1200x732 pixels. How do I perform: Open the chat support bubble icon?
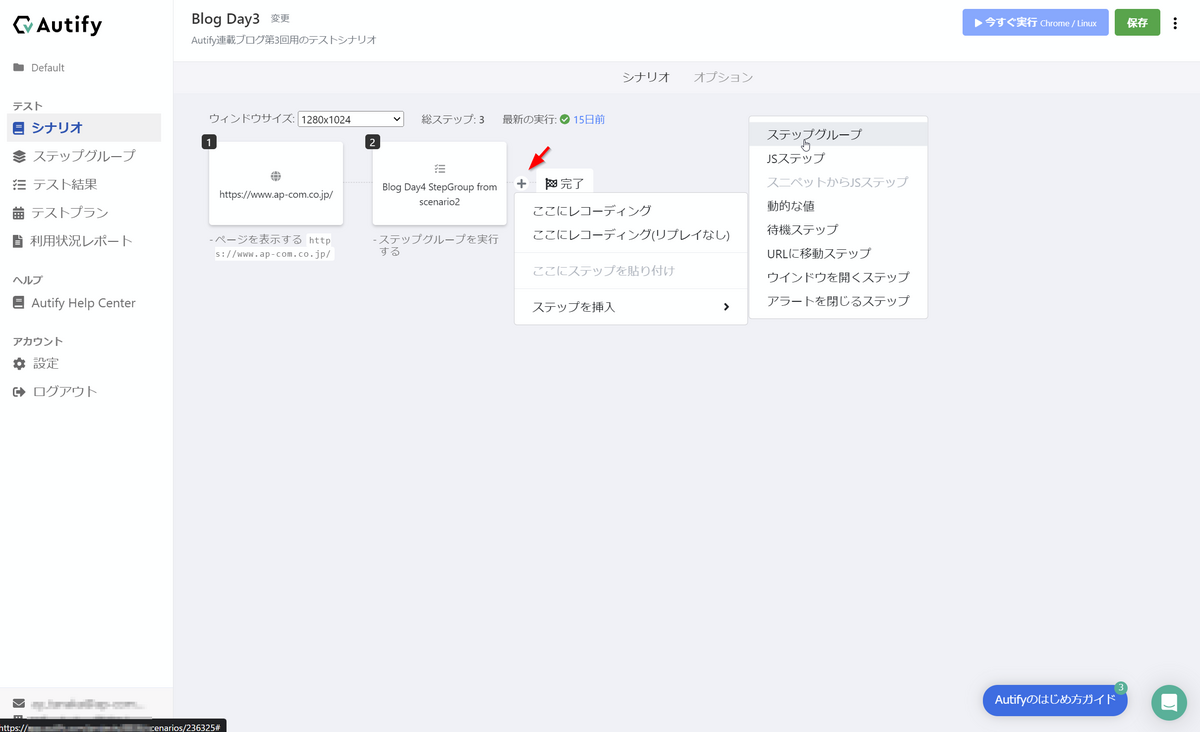[x=1168, y=702]
